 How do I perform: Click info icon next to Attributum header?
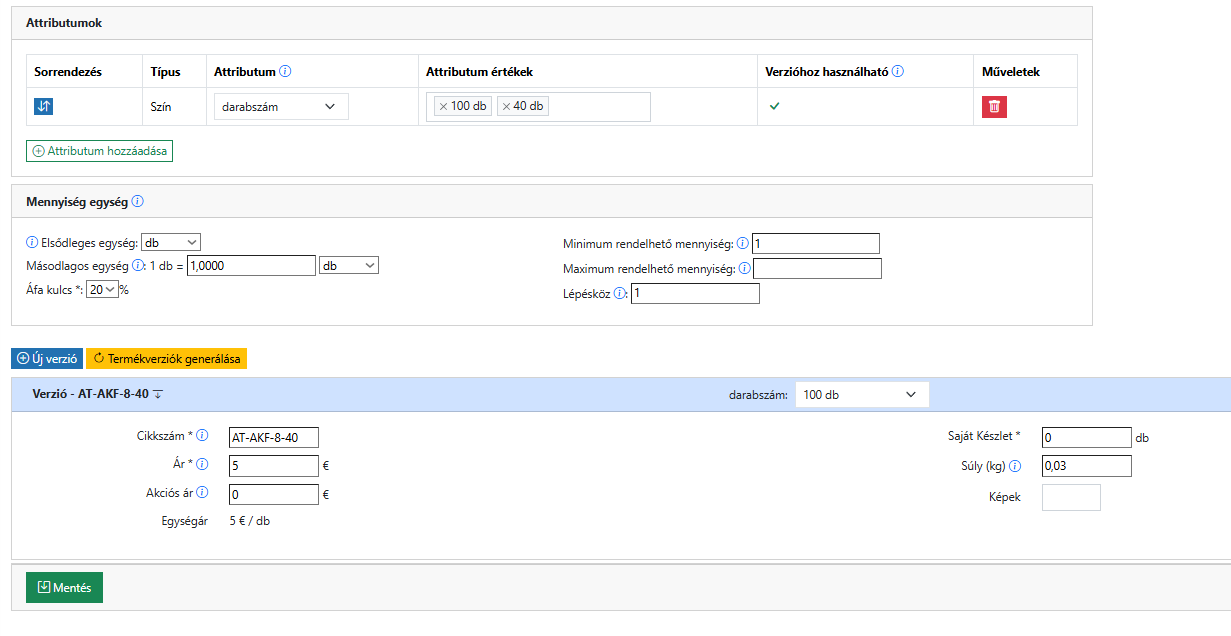coord(285,72)
